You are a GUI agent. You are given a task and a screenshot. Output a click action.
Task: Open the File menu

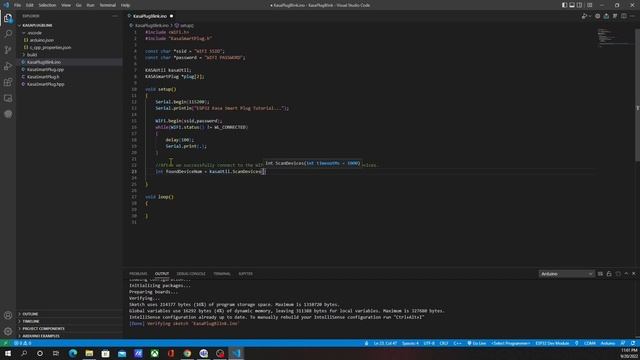click(x=18, y=5)
